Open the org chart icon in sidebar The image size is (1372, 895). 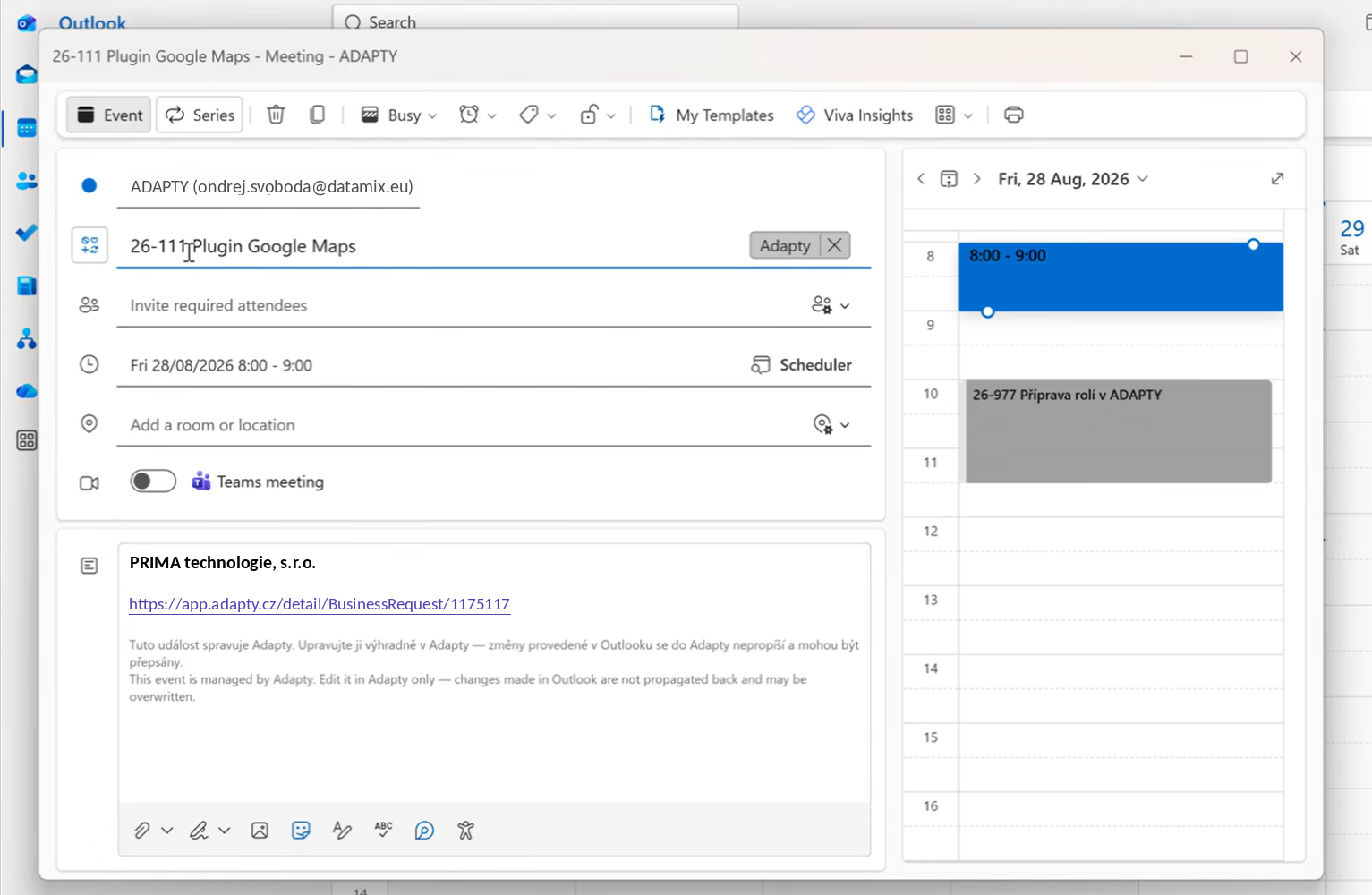pos(27,338)
